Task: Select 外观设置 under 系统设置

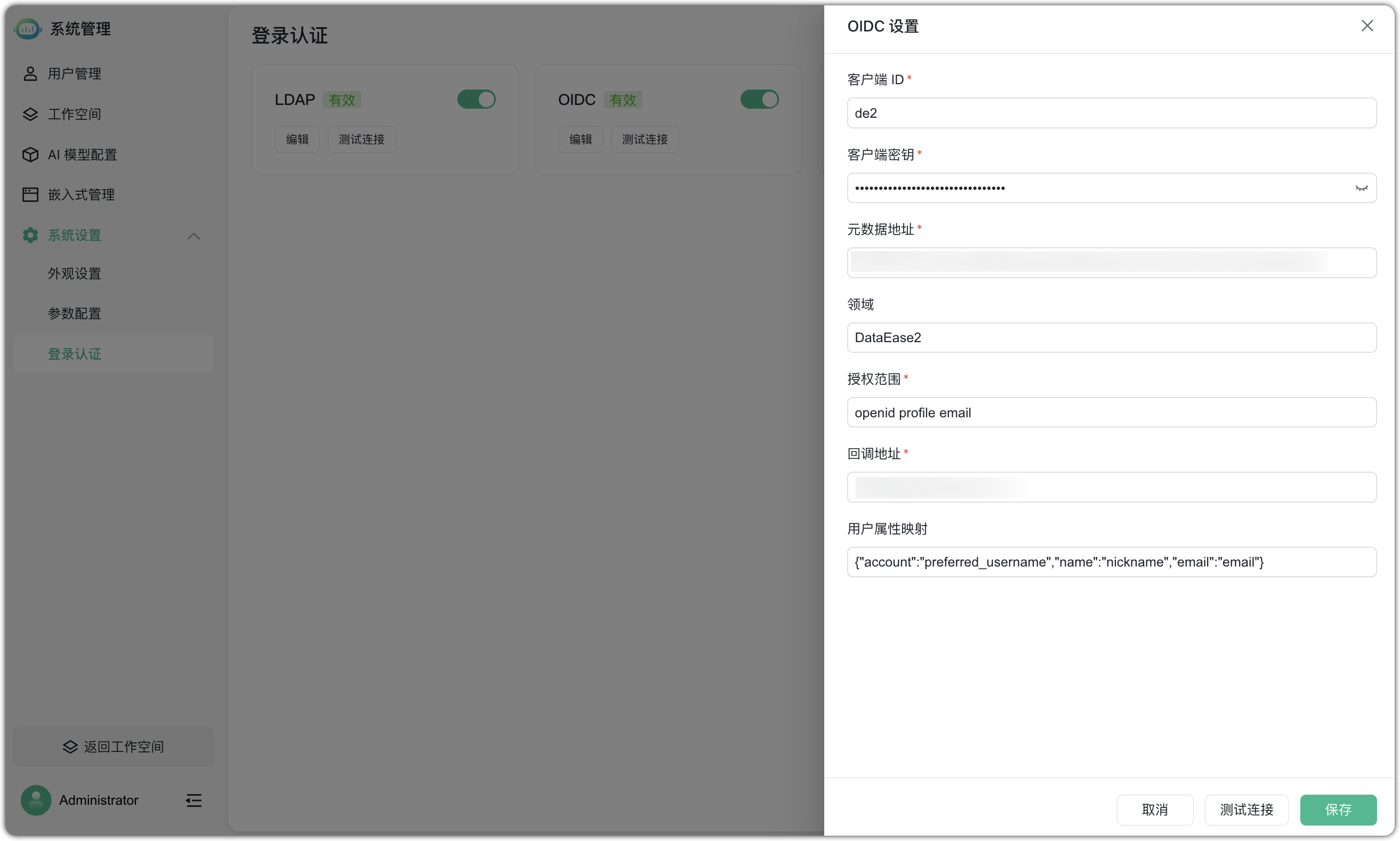Action: point(74,273)
